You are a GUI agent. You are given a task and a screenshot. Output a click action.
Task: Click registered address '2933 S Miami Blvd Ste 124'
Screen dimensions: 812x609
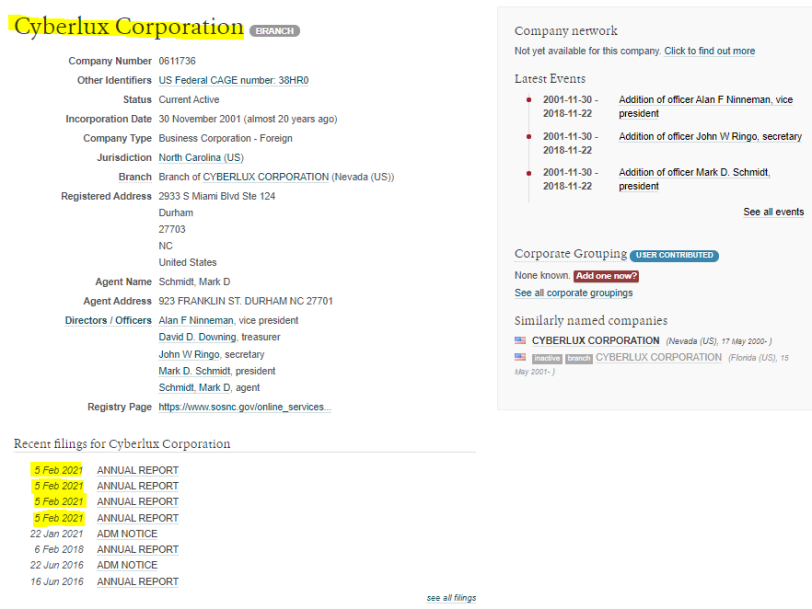[217, 196]
